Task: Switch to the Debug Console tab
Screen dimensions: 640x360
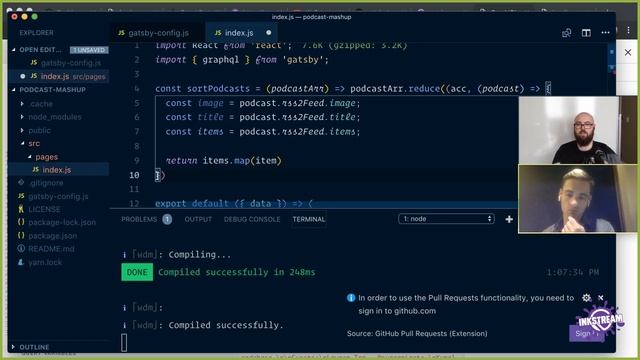Action: point(252,220)
